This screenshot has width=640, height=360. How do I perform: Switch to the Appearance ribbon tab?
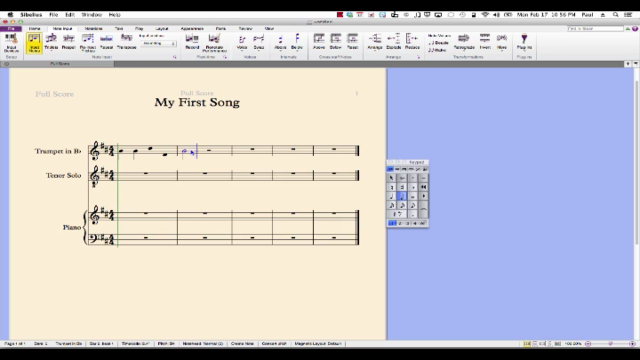[192, 29]
